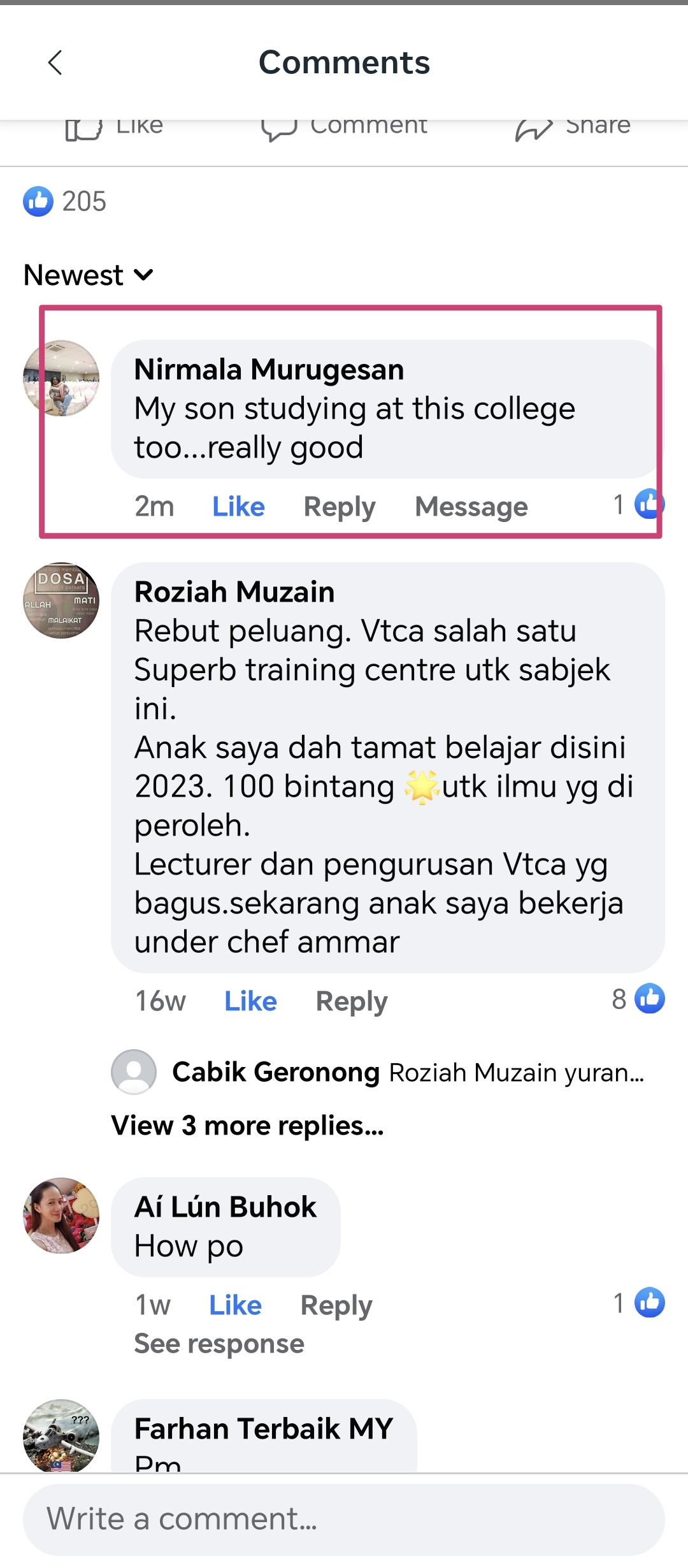Like Roziah Muzain's comment

tap(250, 1001)
